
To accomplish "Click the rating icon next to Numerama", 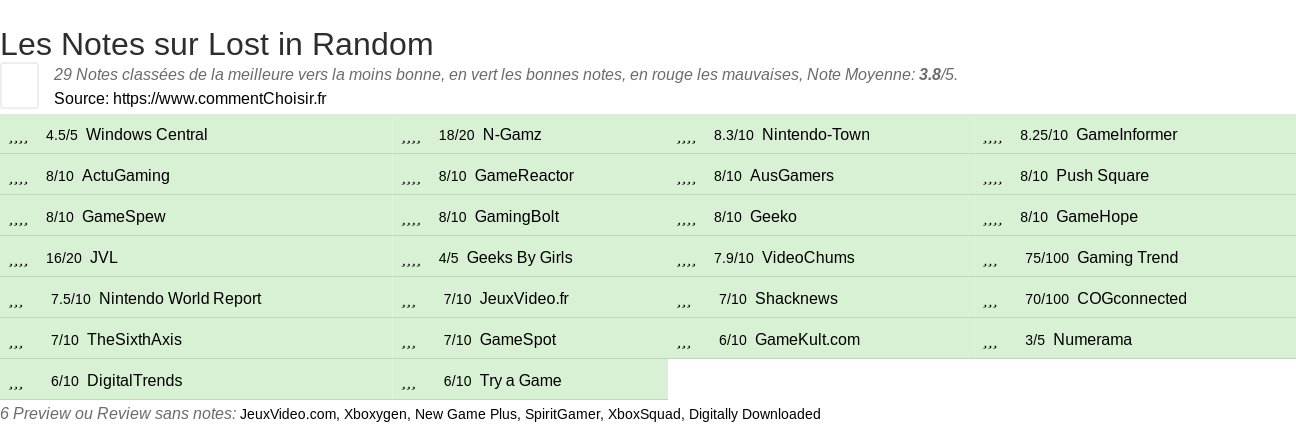I will coord(990,340).
